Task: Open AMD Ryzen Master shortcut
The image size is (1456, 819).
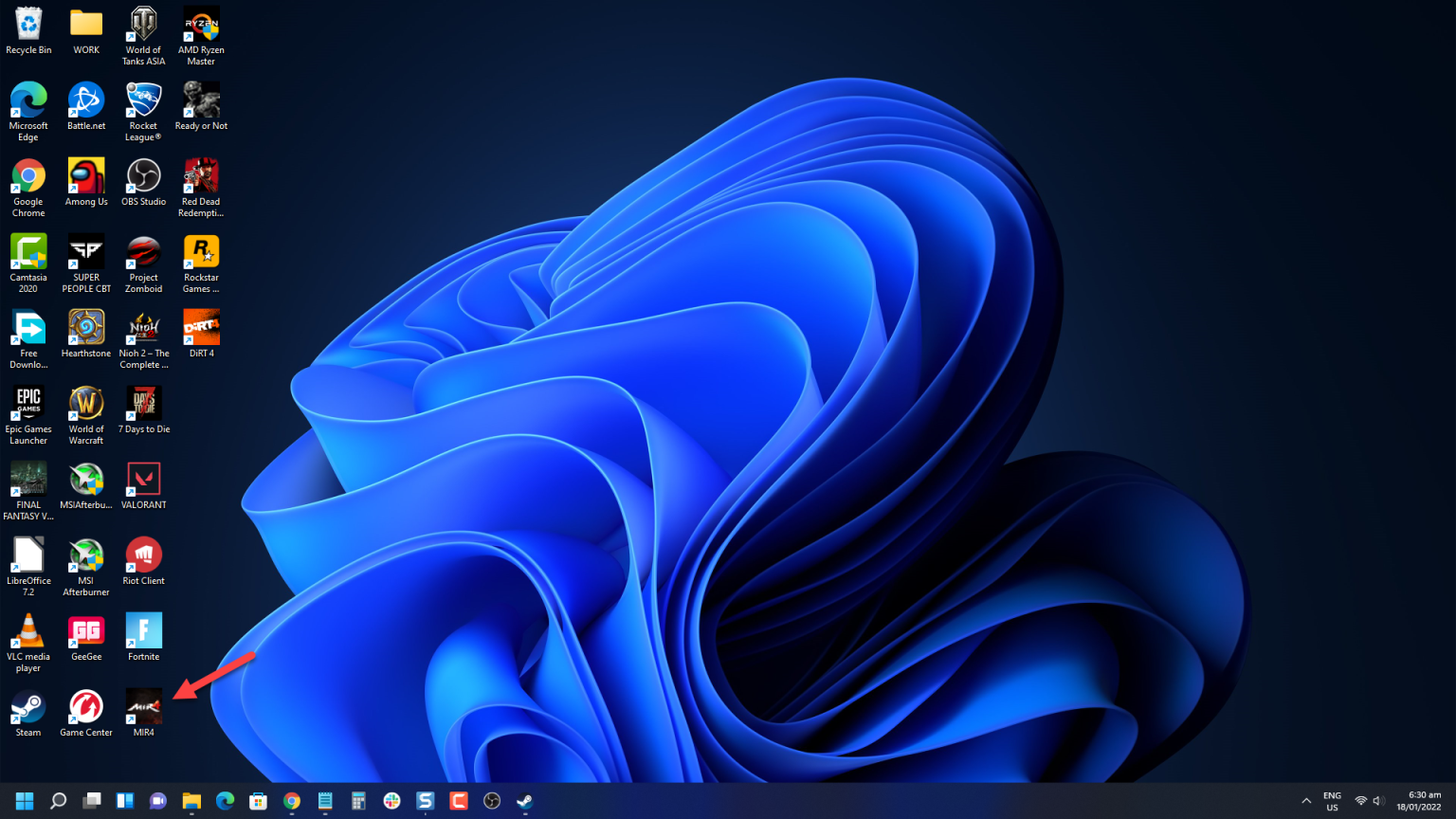Action: (201, 36)
